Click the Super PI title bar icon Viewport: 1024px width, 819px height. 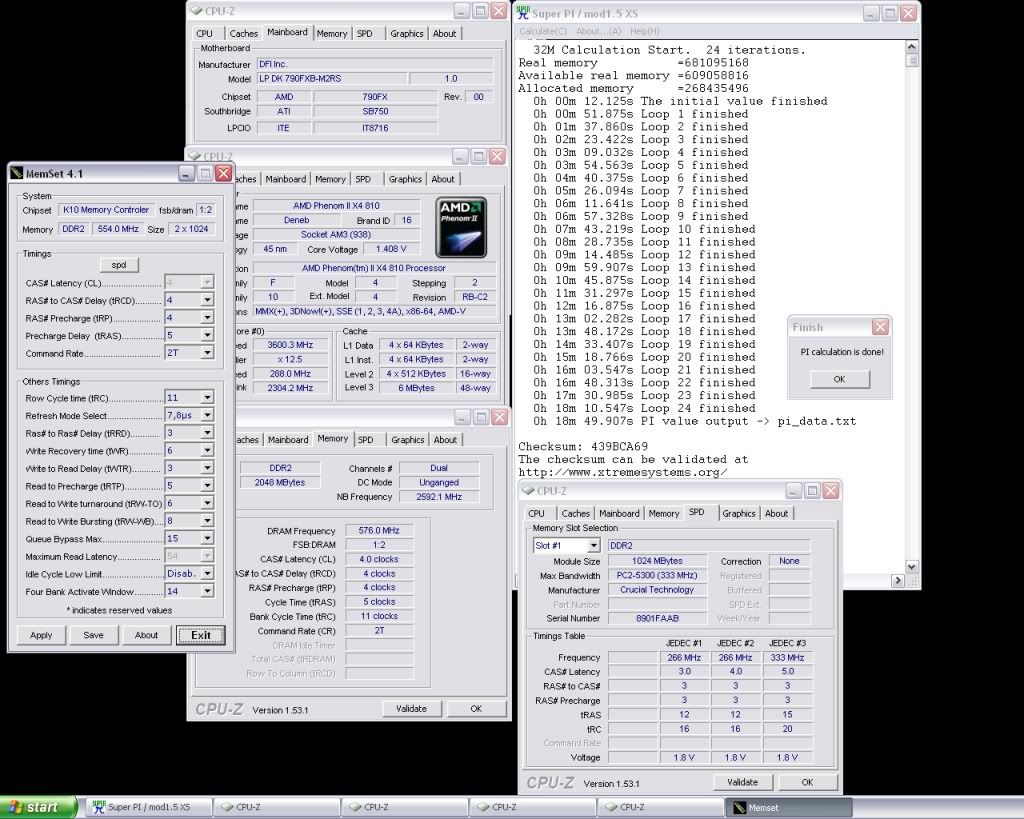(x=522, y=13)
